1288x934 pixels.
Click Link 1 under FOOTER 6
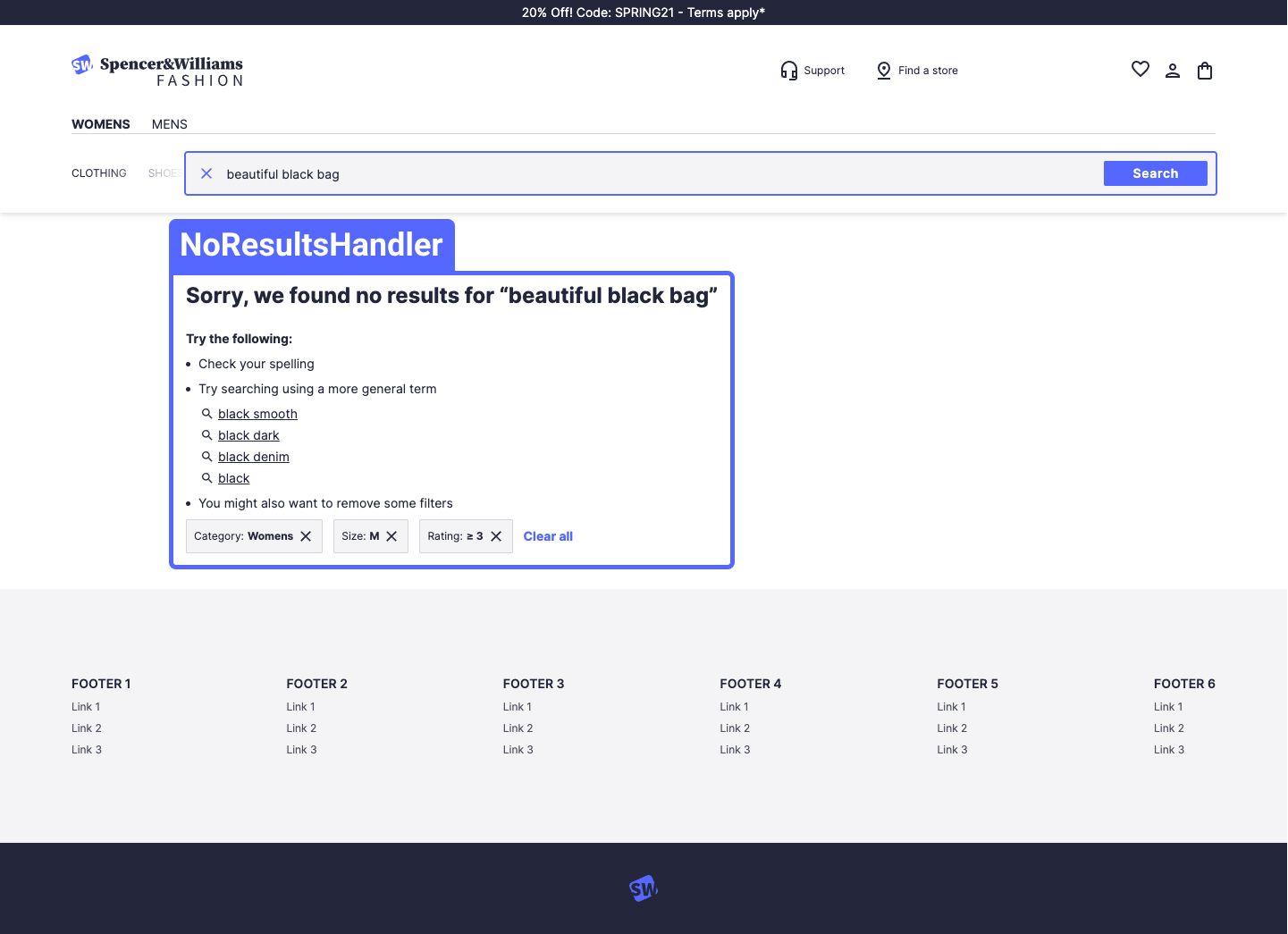point(1168,707)
